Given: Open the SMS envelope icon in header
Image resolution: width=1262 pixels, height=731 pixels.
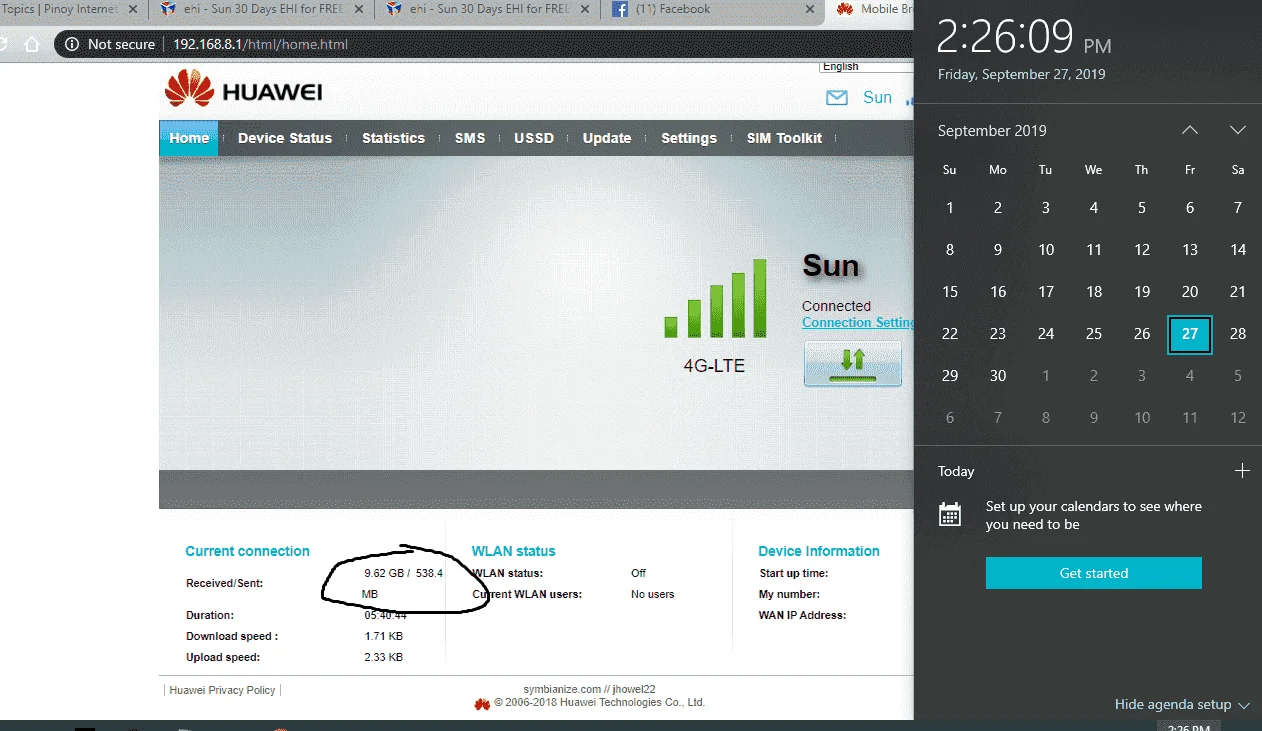Looking at the screenshot, I should (836, 98).
